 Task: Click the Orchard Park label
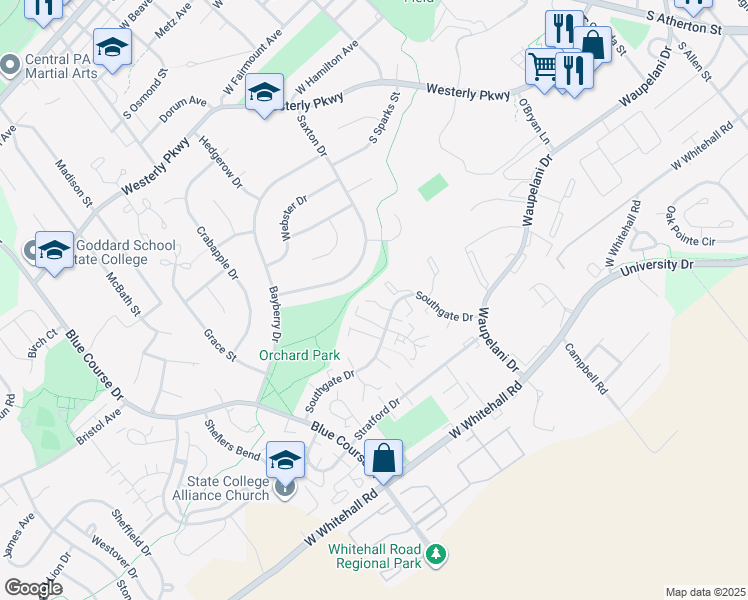300,355
